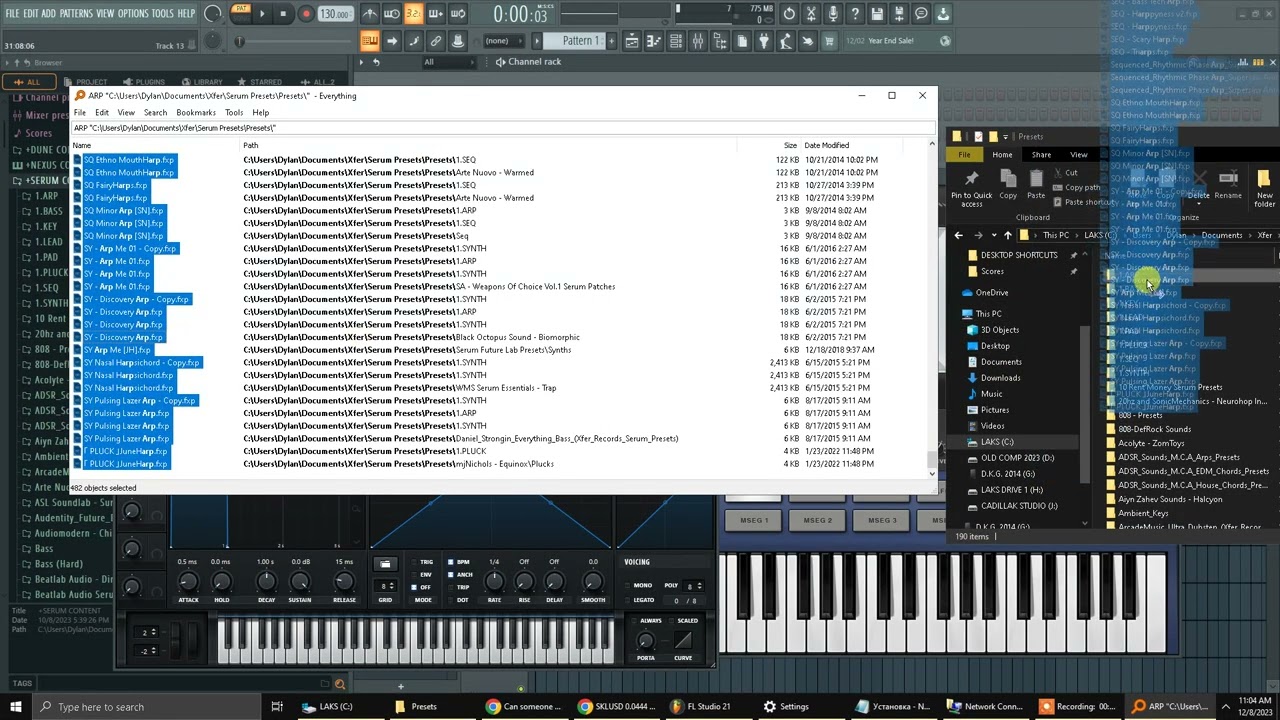The height and width of the screenshot is (720, 1280).
Task: Open the FL Studio help question icon
Action: pos(855,14)
